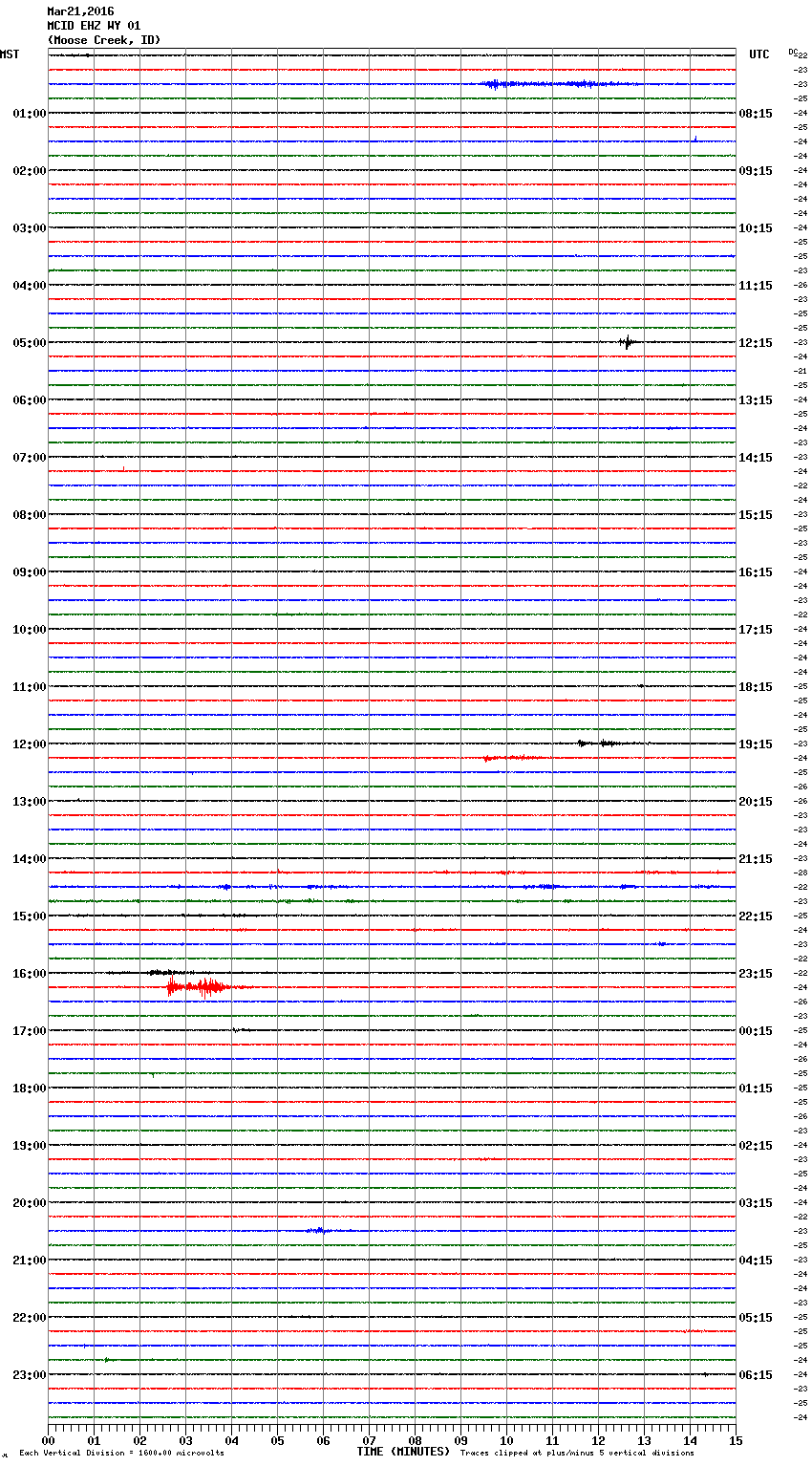Click the (Moose Creek, ID) location text
812x1466 pixels.
pos(103,40)
